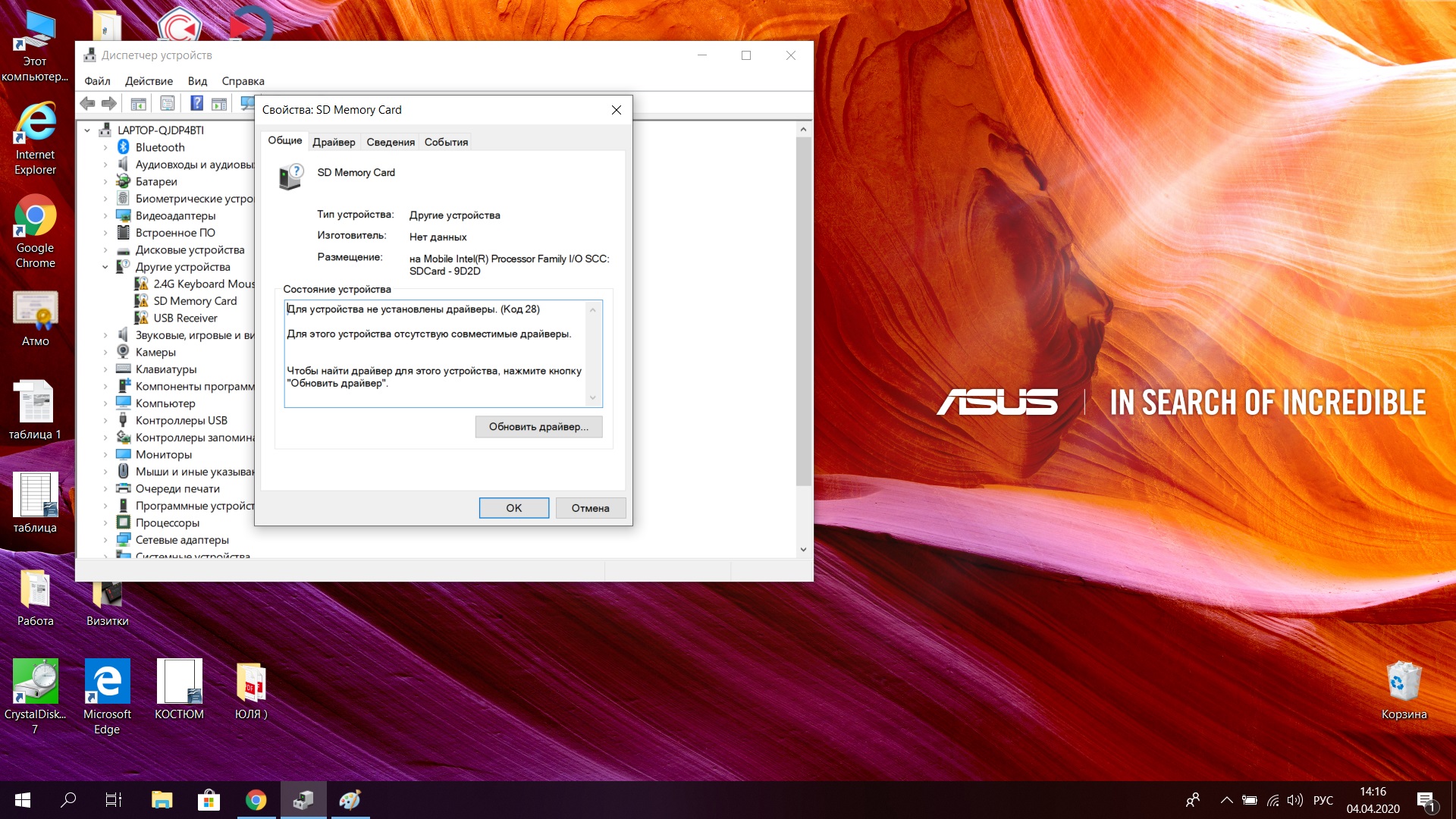Select the Microsoft Edge desktop shortcut
This screenshot has height=819, width=1456.
[107, 697]
